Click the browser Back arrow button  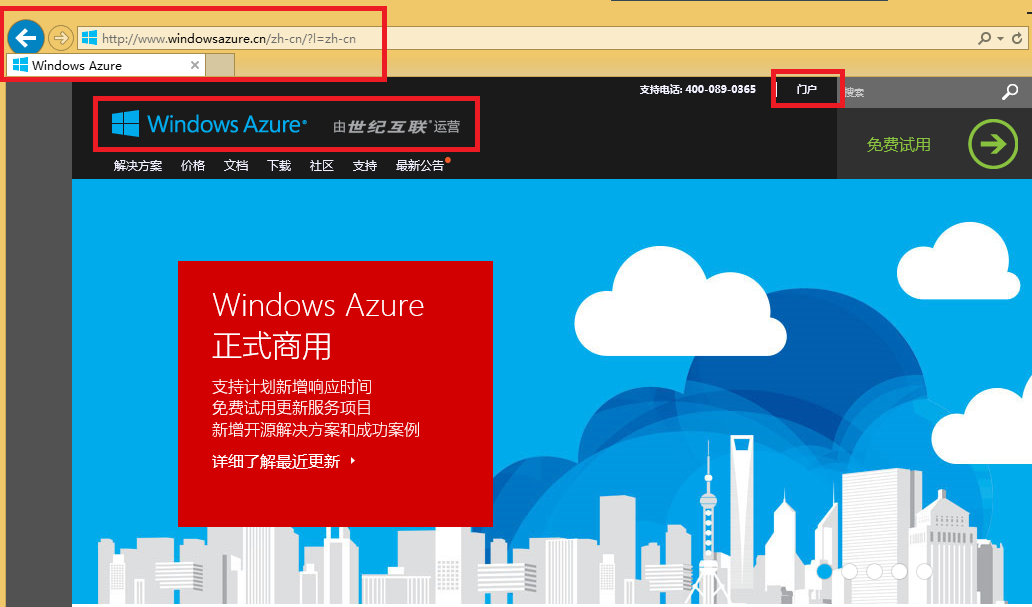(x=26, y=38)
